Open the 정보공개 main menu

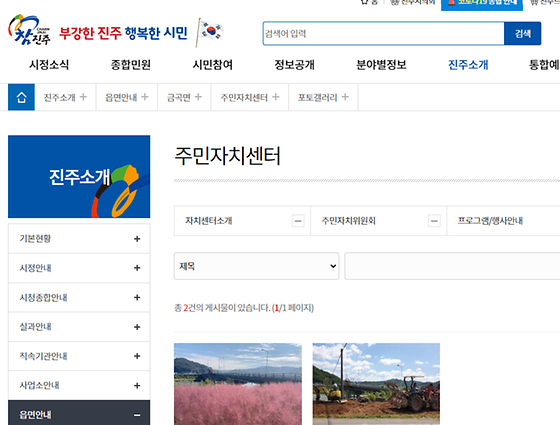pyautogui.click(x=295, y=65)
